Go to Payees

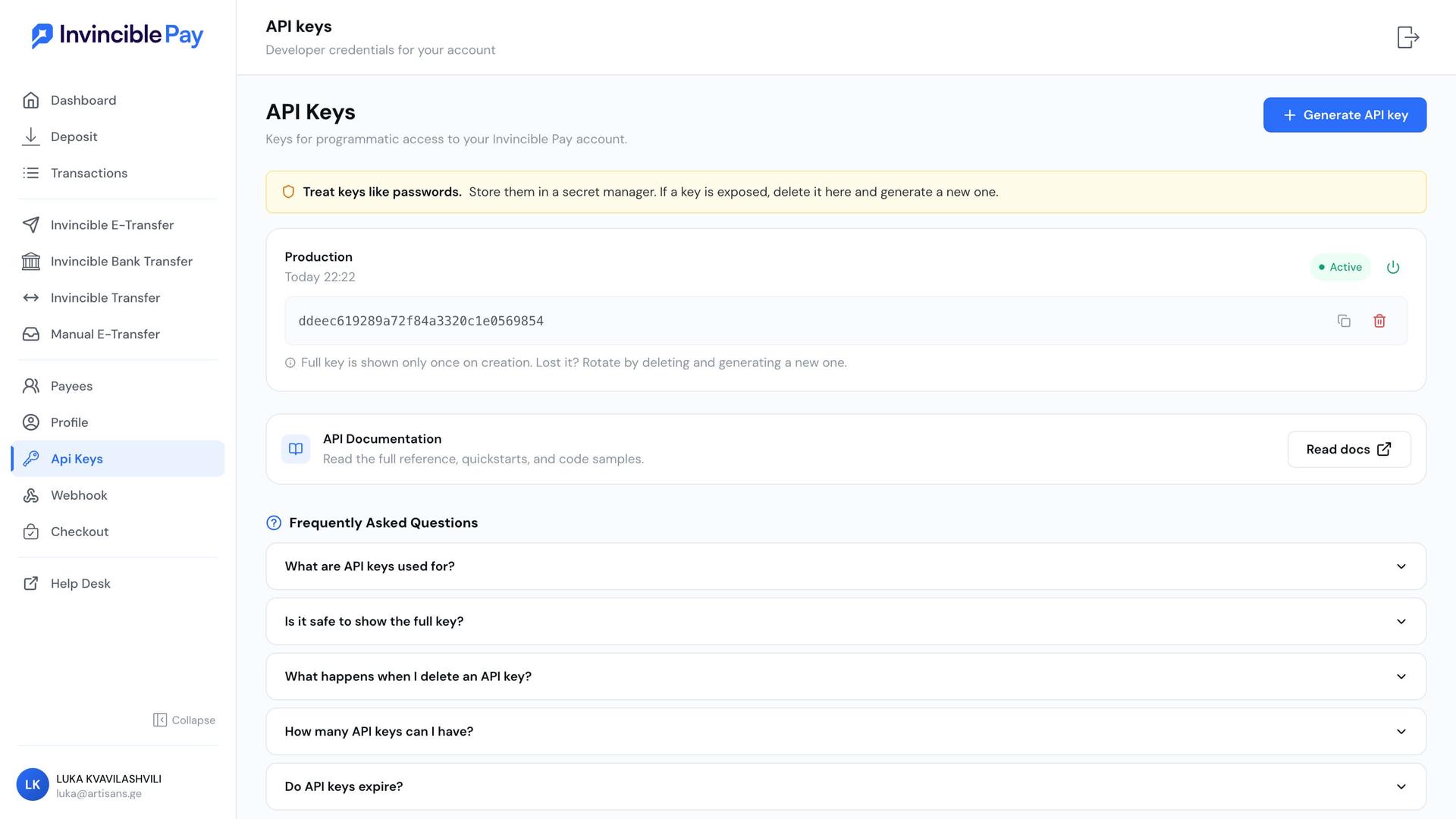click(118, 385)
